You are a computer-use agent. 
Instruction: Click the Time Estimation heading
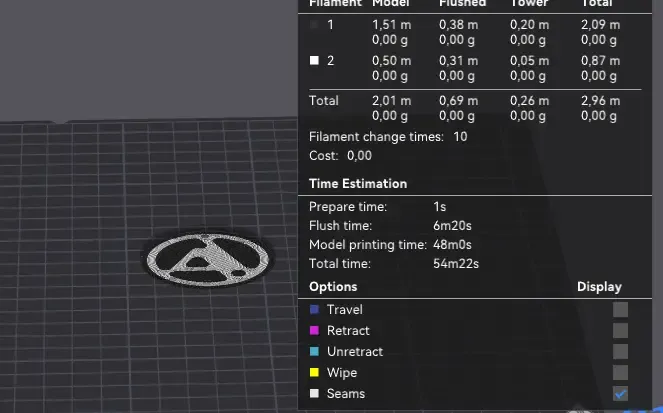pyautogui.click(x=358, y=183)
